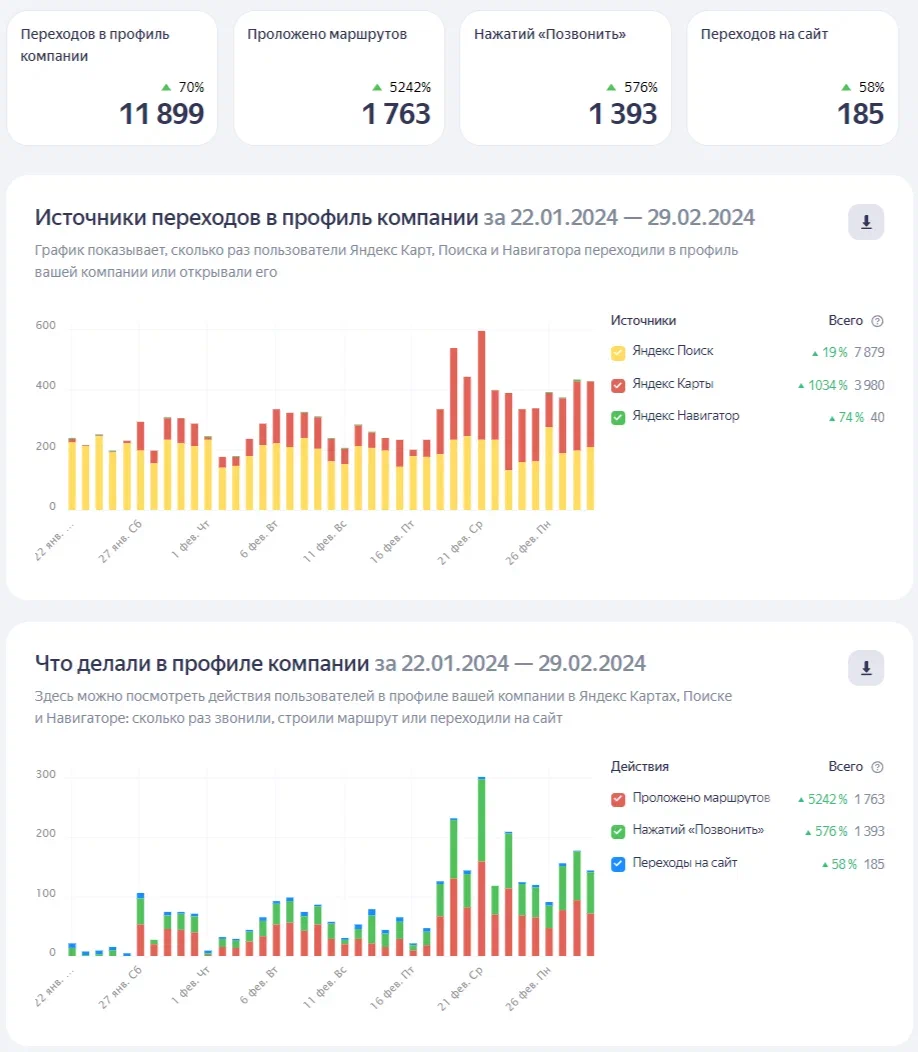This screenshot has height=1052, width=918.
Task: Toggle the Яндекс Поиск source checkbox
Action: click(x=618, y=352)
